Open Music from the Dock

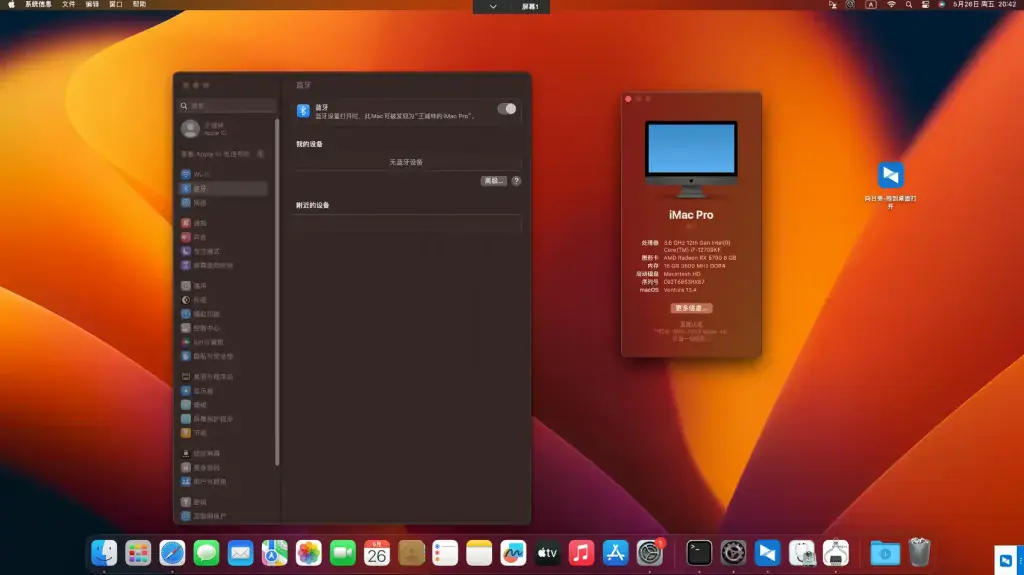pyautogui.click(x=581, y=553)
